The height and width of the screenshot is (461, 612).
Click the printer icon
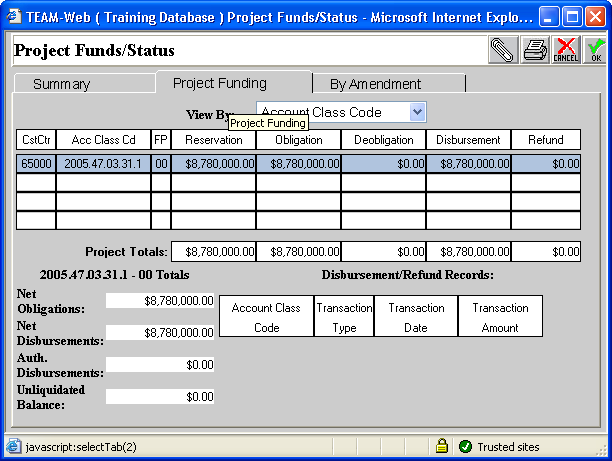tap(535, 50)
